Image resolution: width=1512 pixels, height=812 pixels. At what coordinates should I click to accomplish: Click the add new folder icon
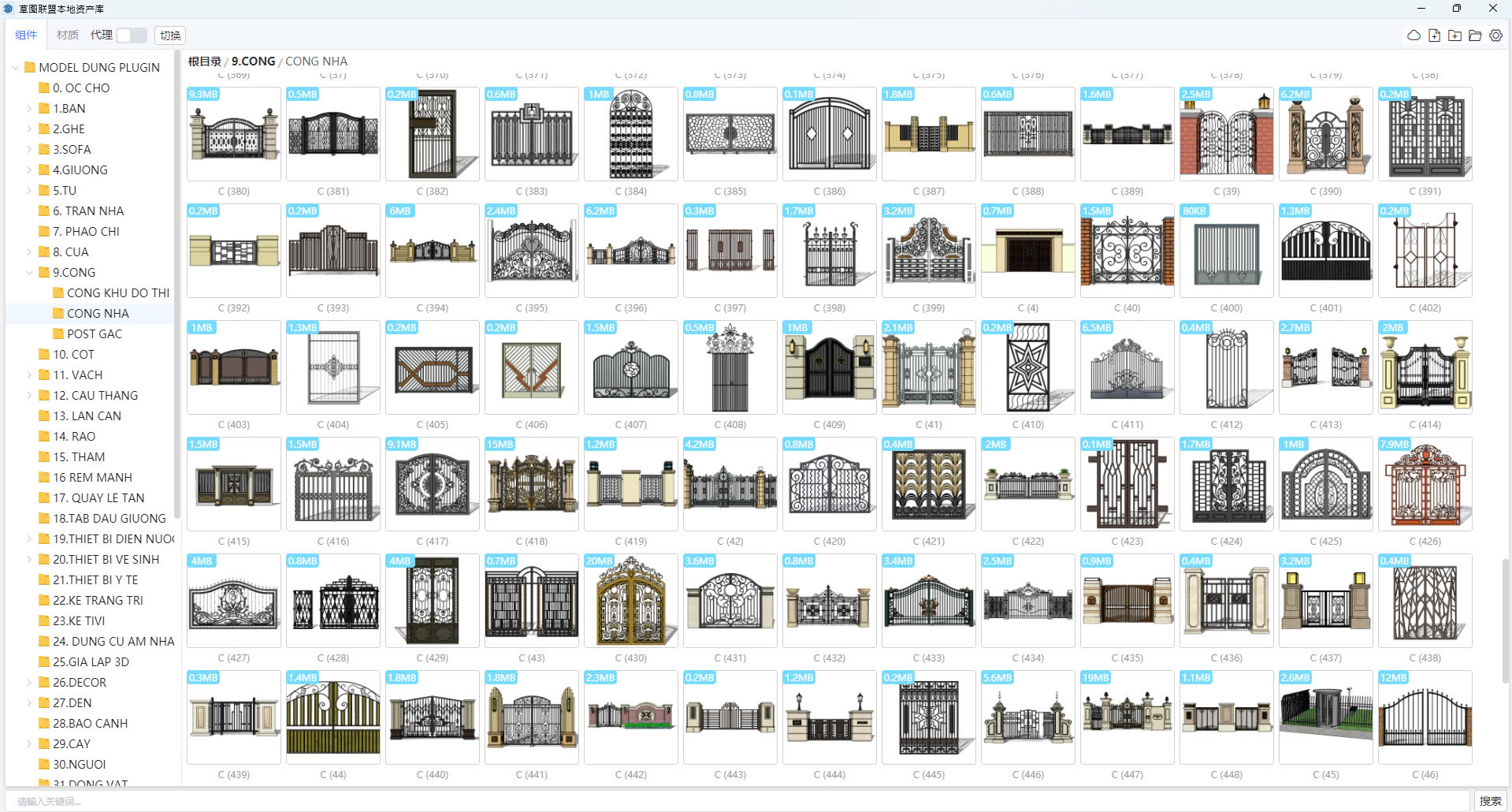(x=1454, y=35)
